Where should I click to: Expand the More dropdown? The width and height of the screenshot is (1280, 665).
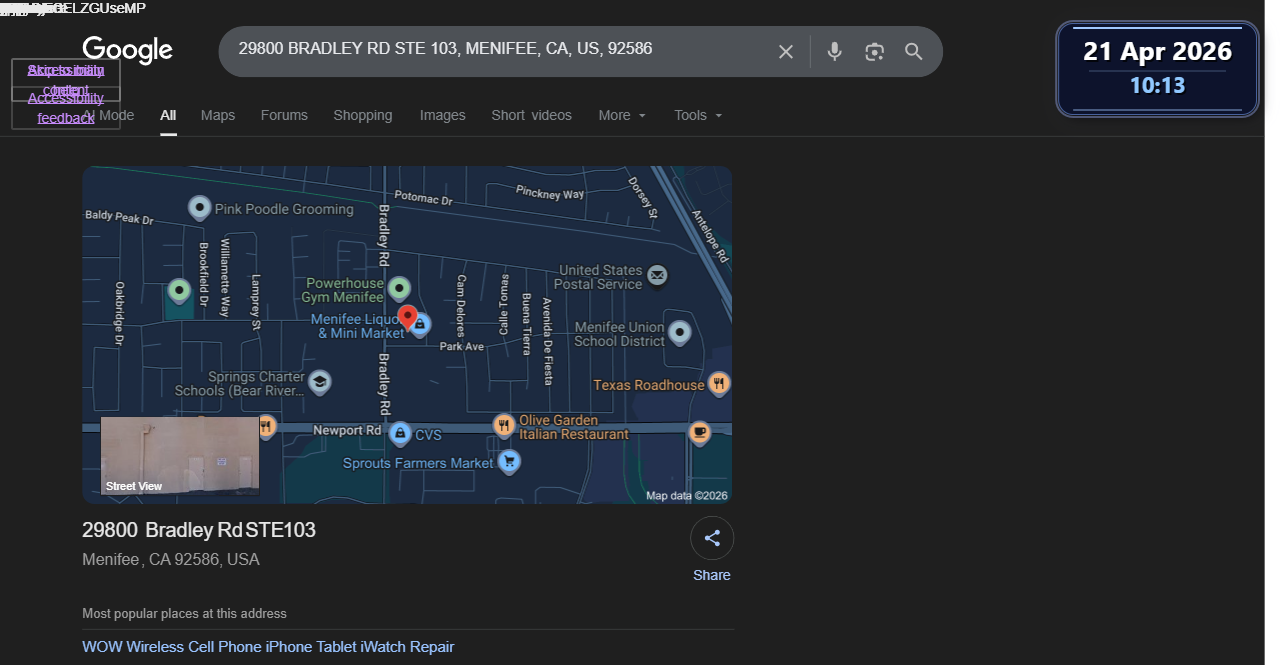point(622,115)
